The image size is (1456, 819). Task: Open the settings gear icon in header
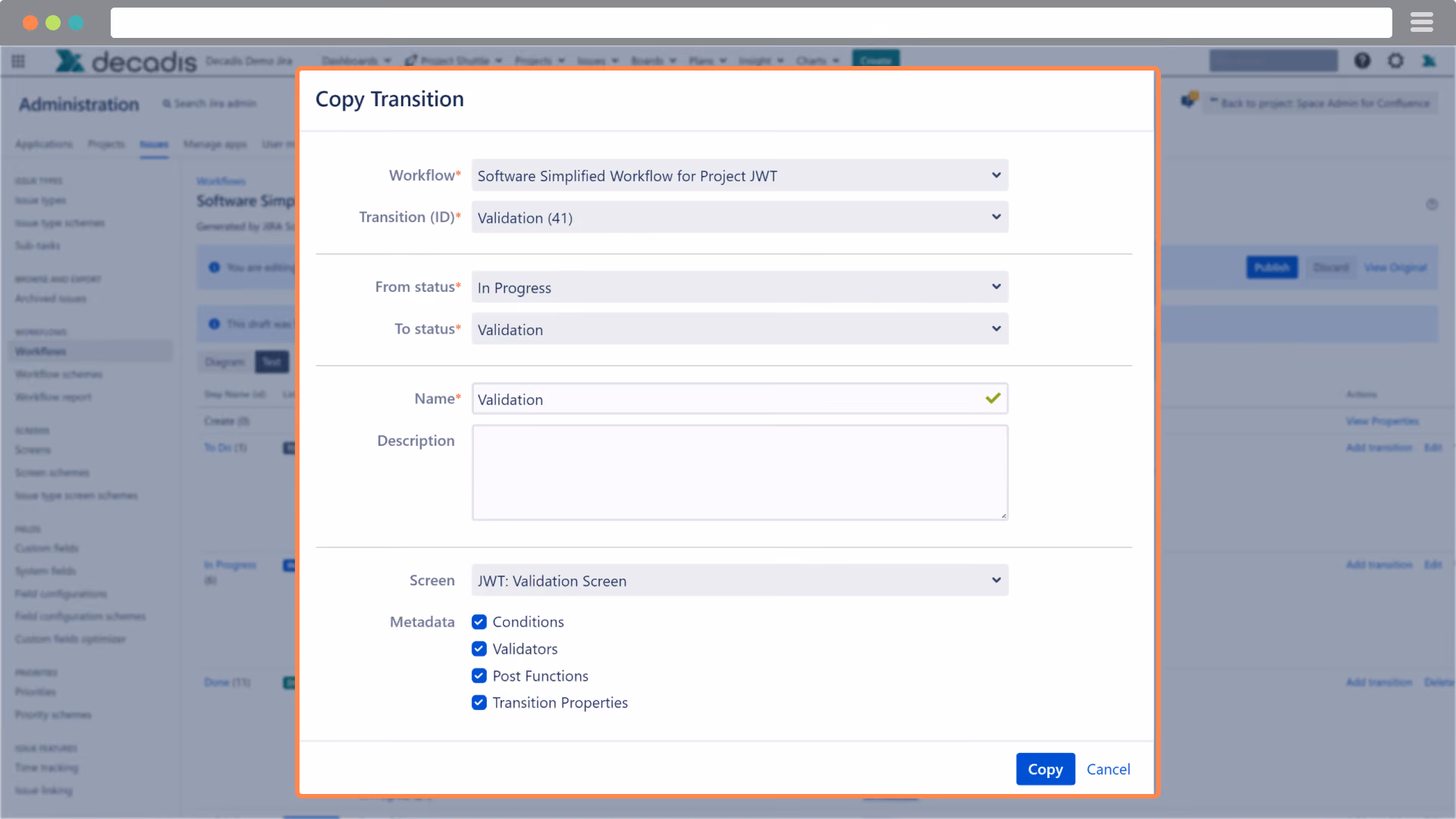(x=1395, y=61)
